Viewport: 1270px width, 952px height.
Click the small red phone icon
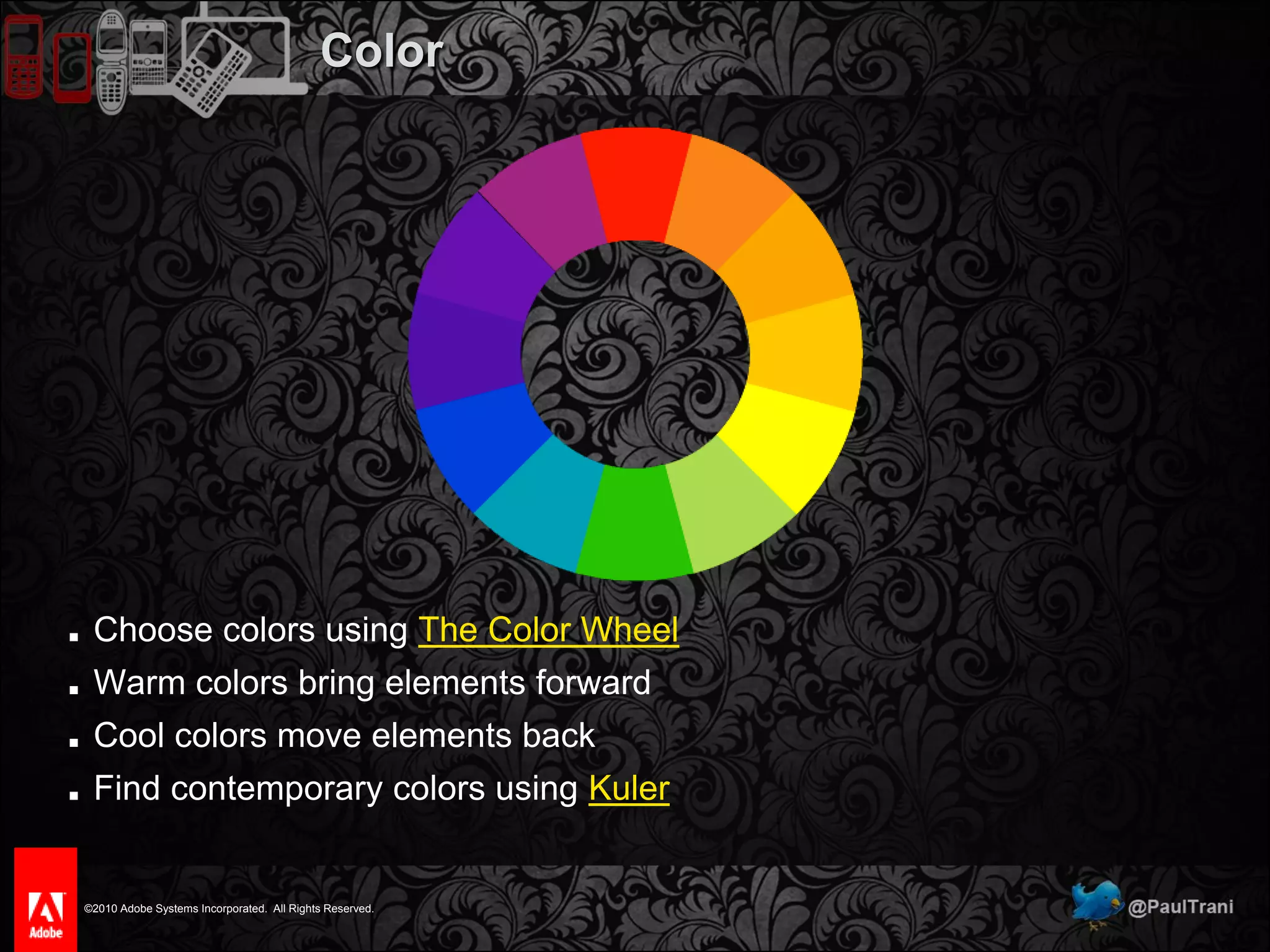tap(72, 68)
